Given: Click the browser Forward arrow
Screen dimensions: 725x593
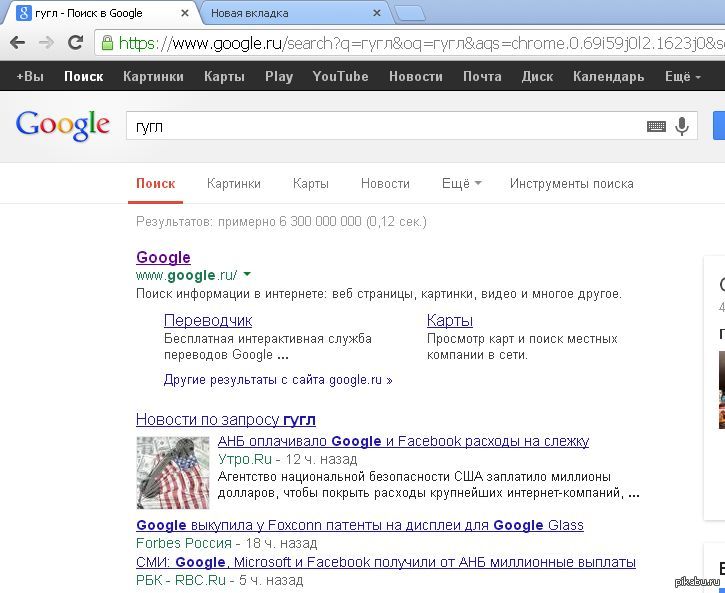Looking at the screenshot, I should coord(46,43).
